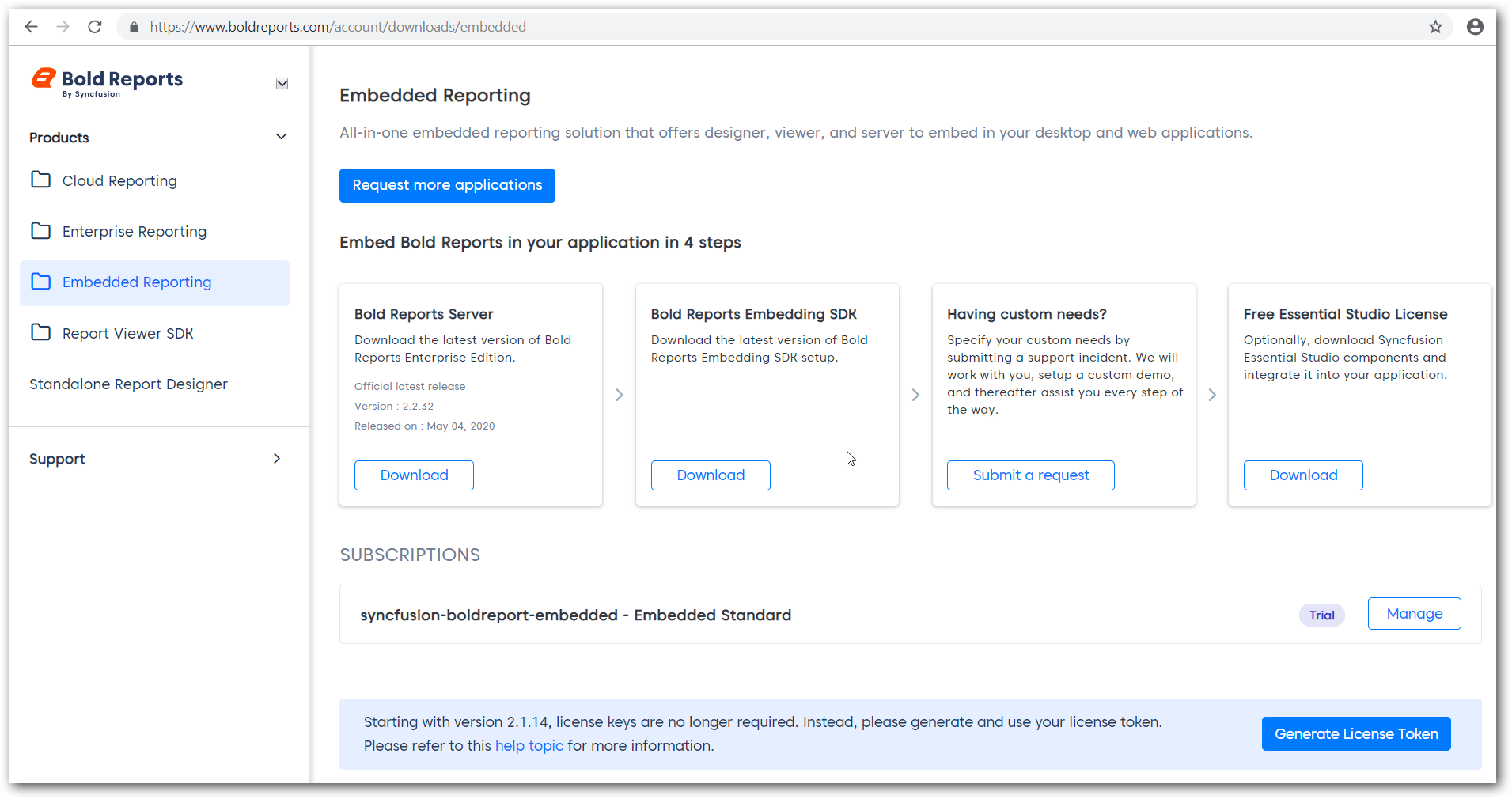
Task: Click arrow after Embedding SDK card
Action: [915, 395]
